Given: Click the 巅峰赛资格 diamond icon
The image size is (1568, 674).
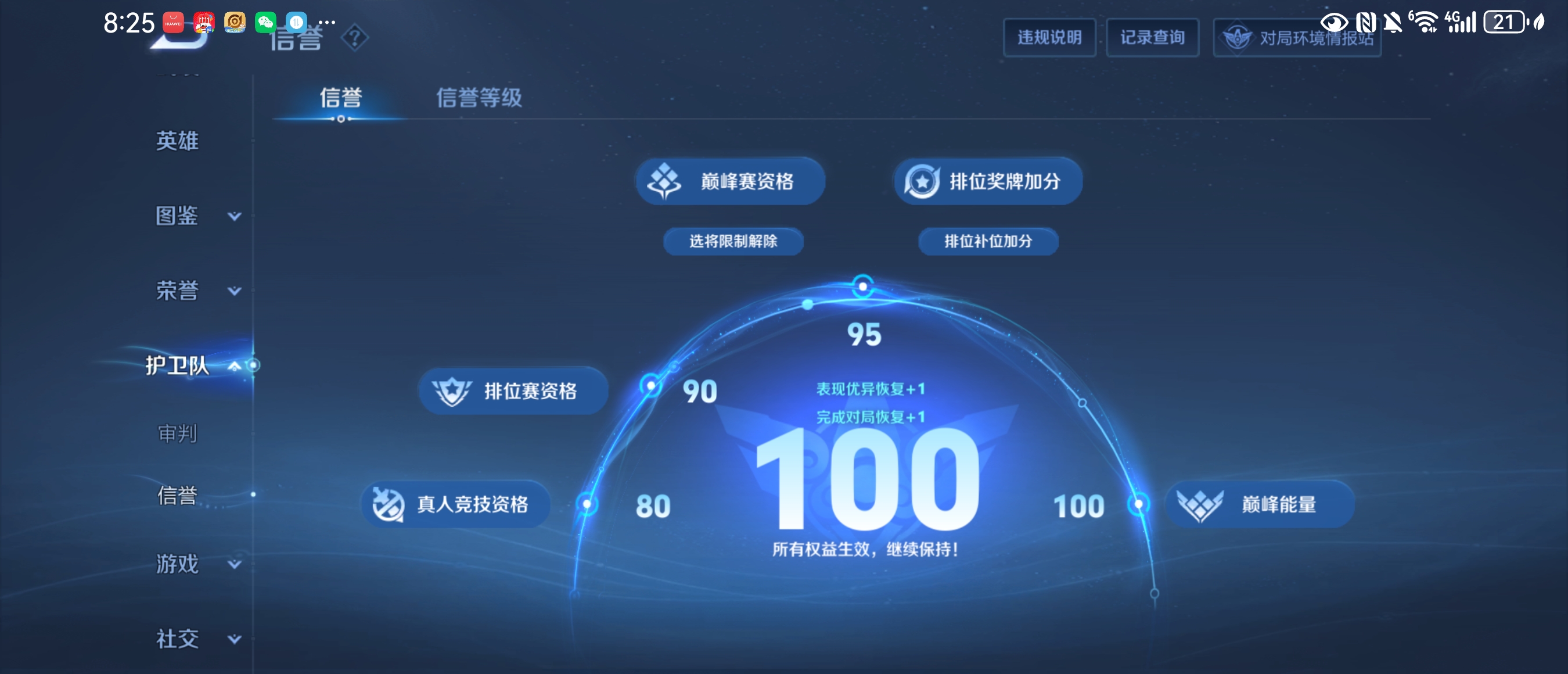Looking at the screenshot, I should point(663,181).
